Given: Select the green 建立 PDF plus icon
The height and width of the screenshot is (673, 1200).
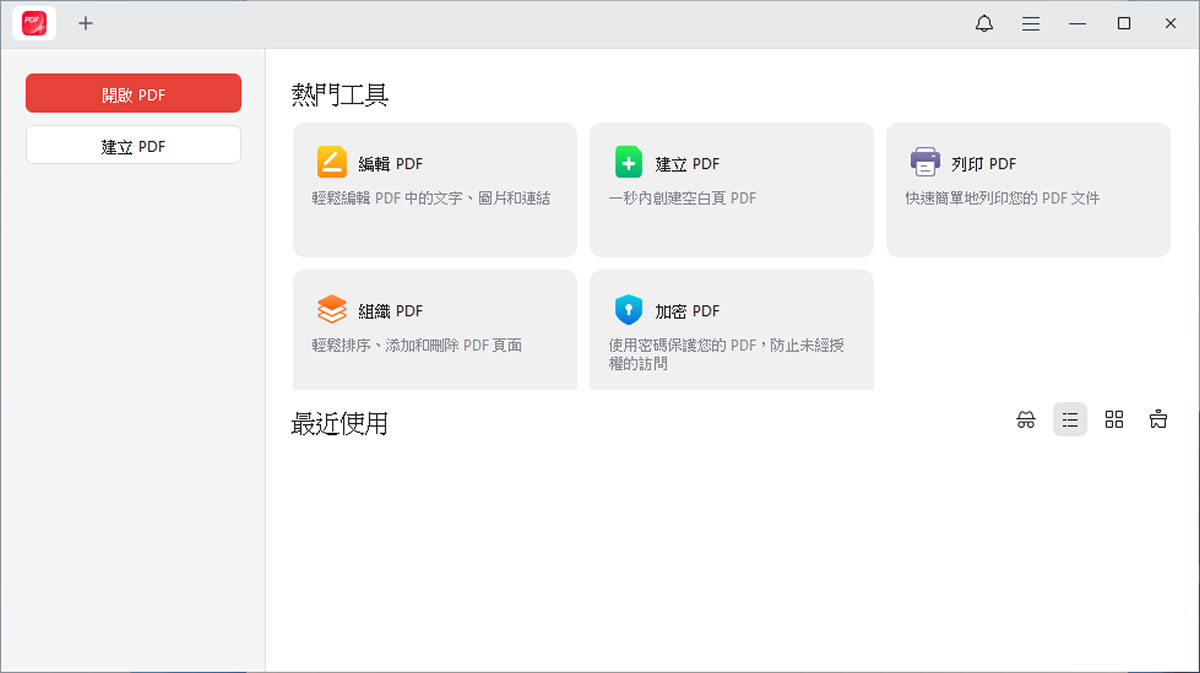Looking at the screenshot, I should [x=628, y=162].
